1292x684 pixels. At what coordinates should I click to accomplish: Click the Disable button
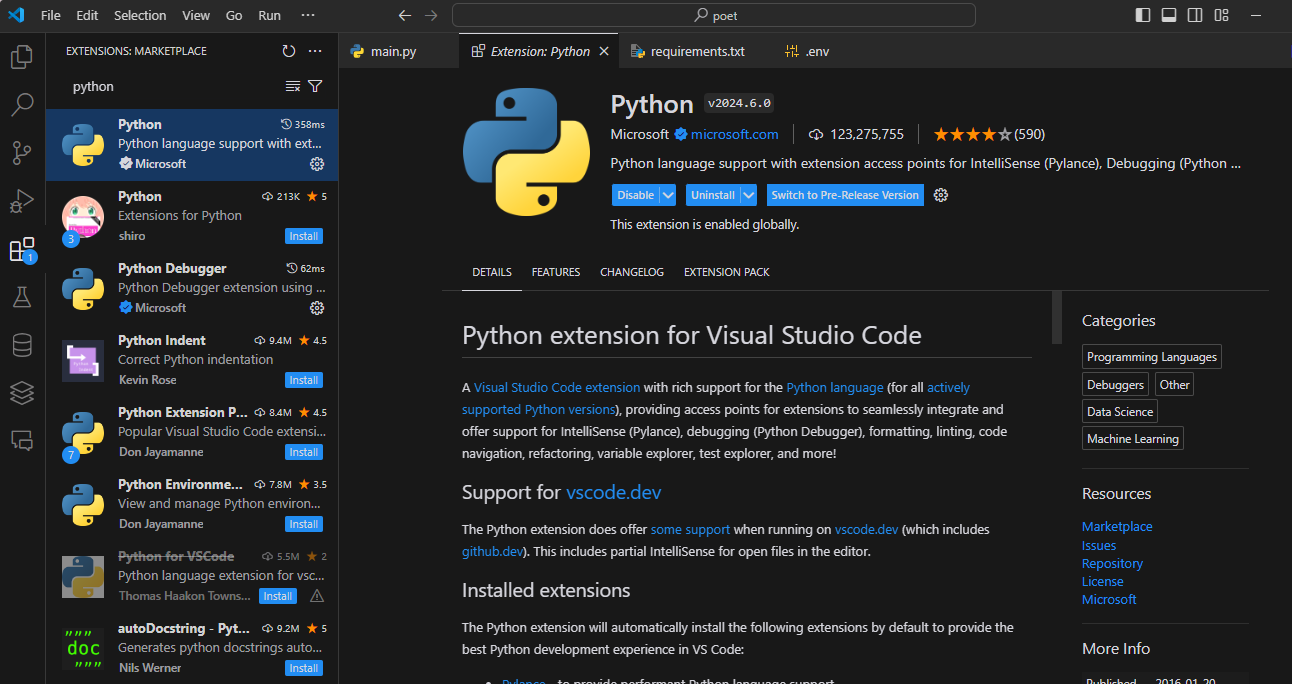635,195
